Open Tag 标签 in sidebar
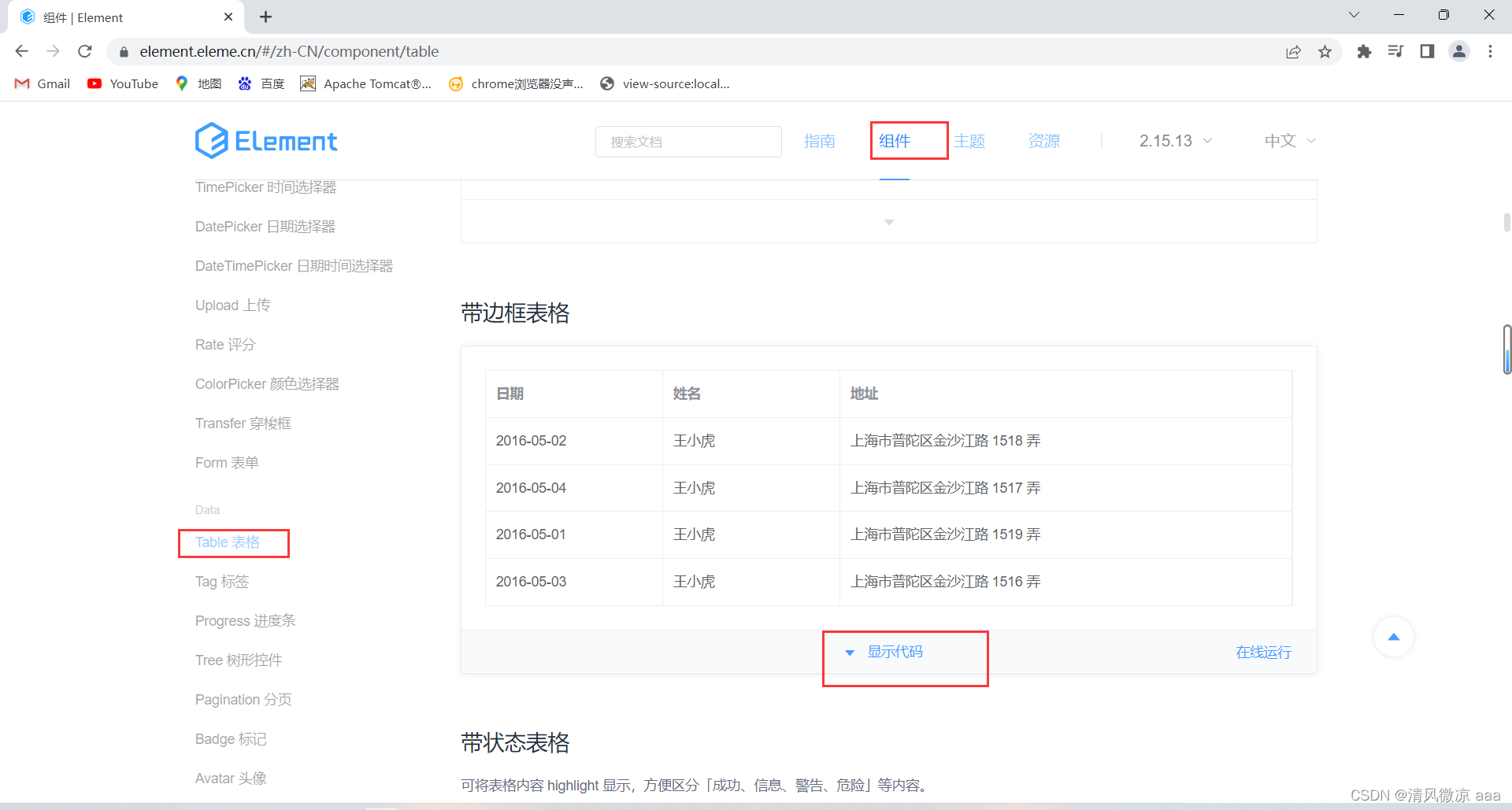Viewport: 1512px width, 810px height. click(x=222, y=582)
